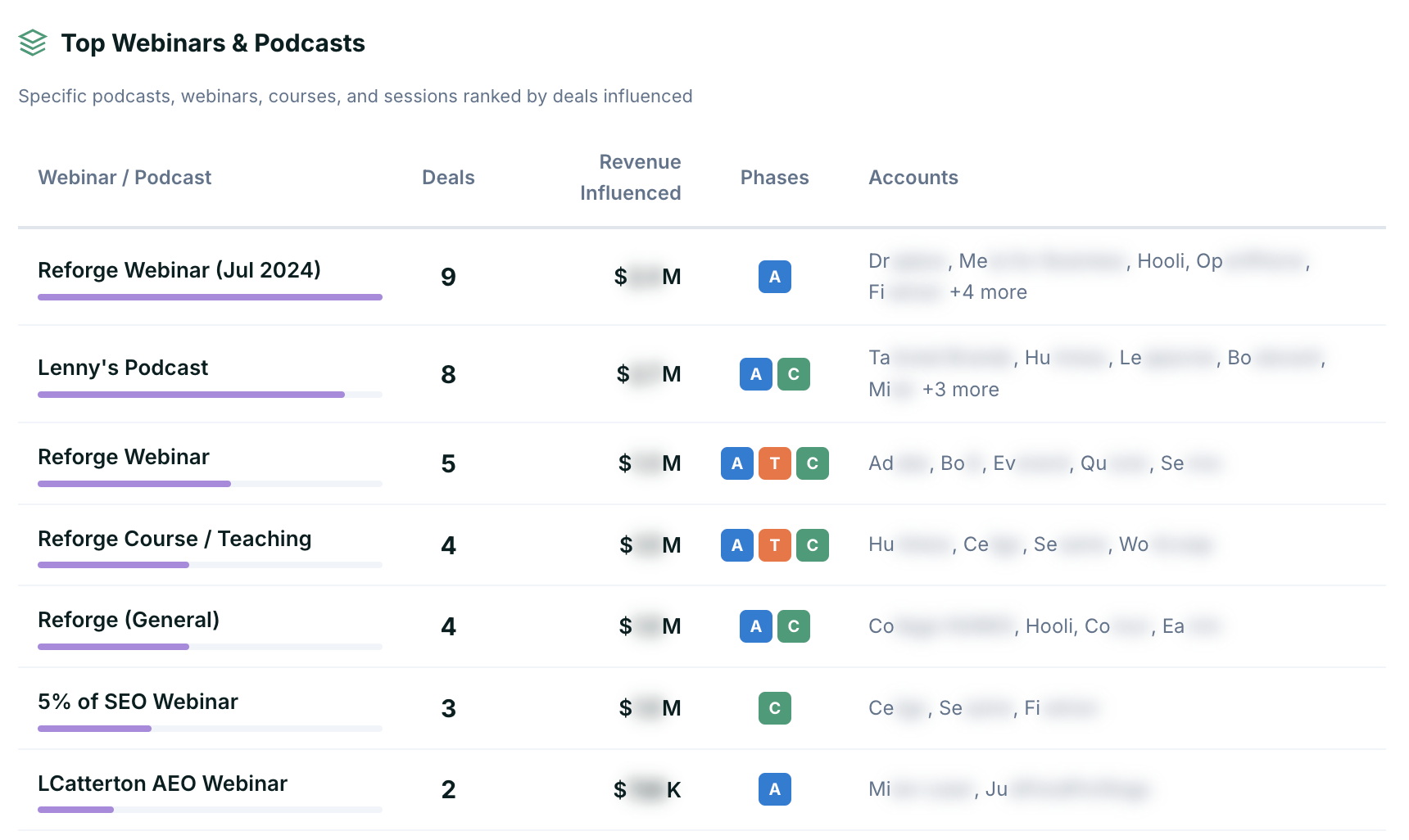Click the orange T badge in Reforge Course / Teaching row
This screenshot has height=840, width=1409.
click(x=774, y=545)
